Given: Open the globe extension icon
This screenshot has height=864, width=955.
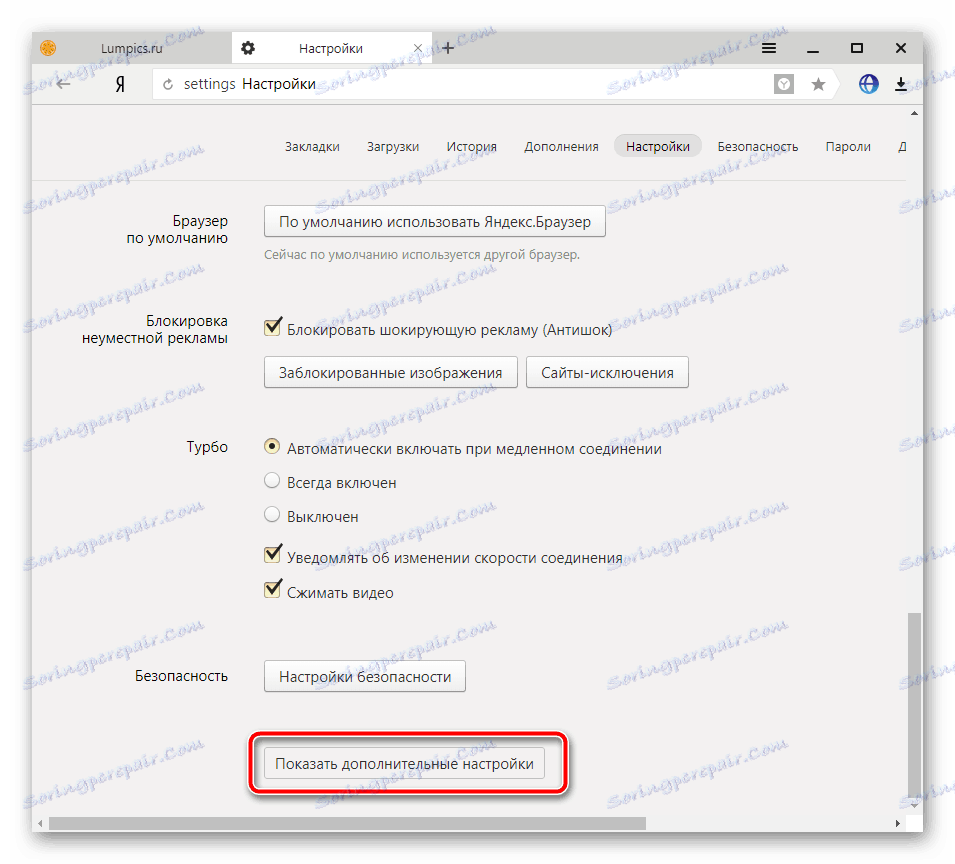Looking at the screenshot, I should click(869, 83).
